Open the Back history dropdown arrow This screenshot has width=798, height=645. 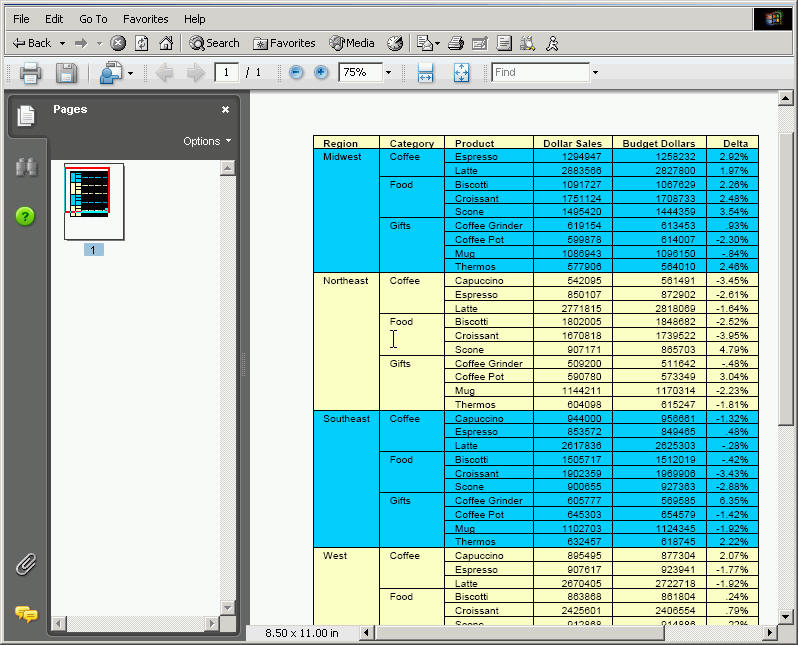(x=63, y=44)
